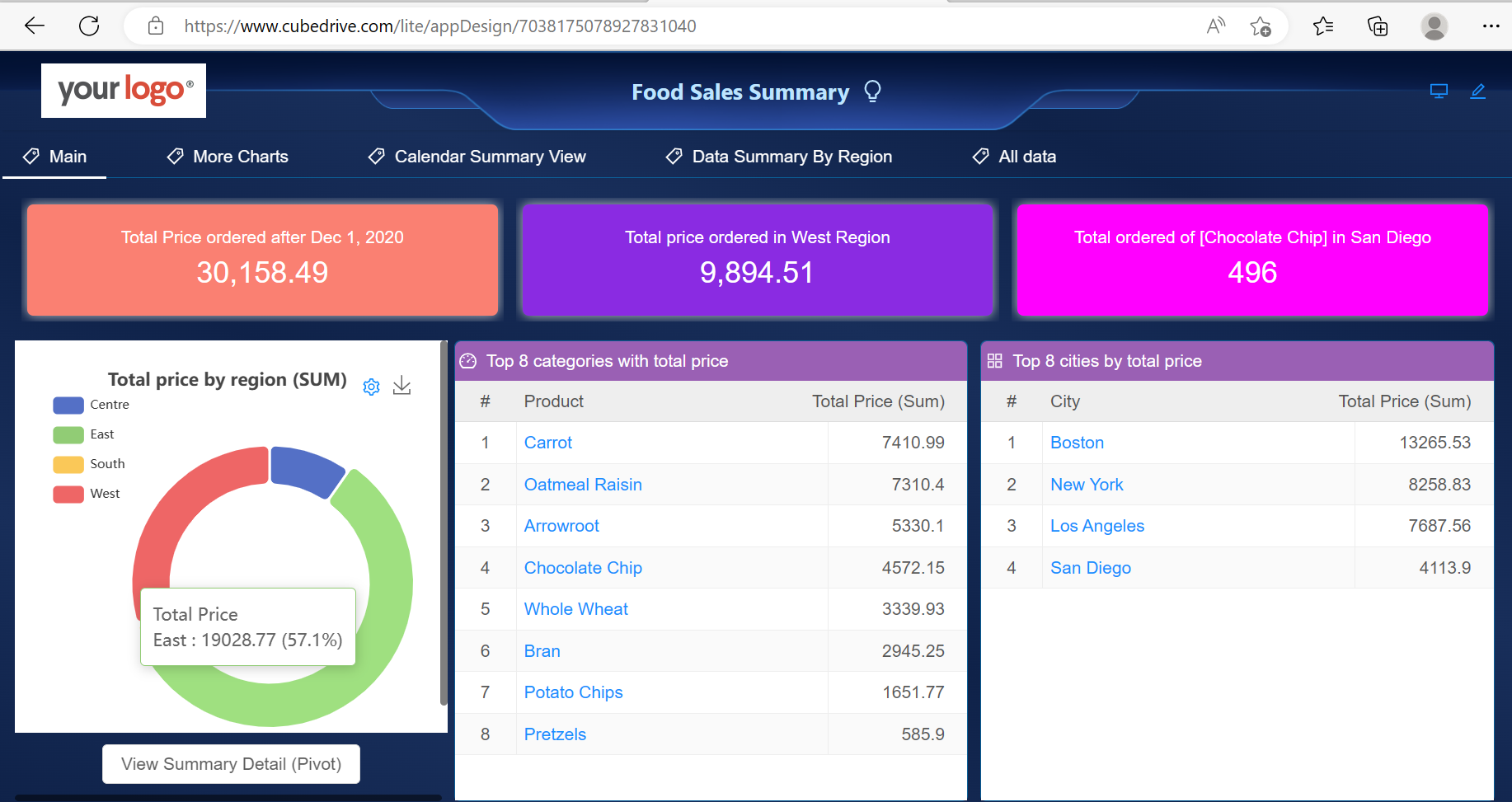This screenshot has height=802, width=1512.
Task: Click the browser address bar URL
Action: [440, 26]
